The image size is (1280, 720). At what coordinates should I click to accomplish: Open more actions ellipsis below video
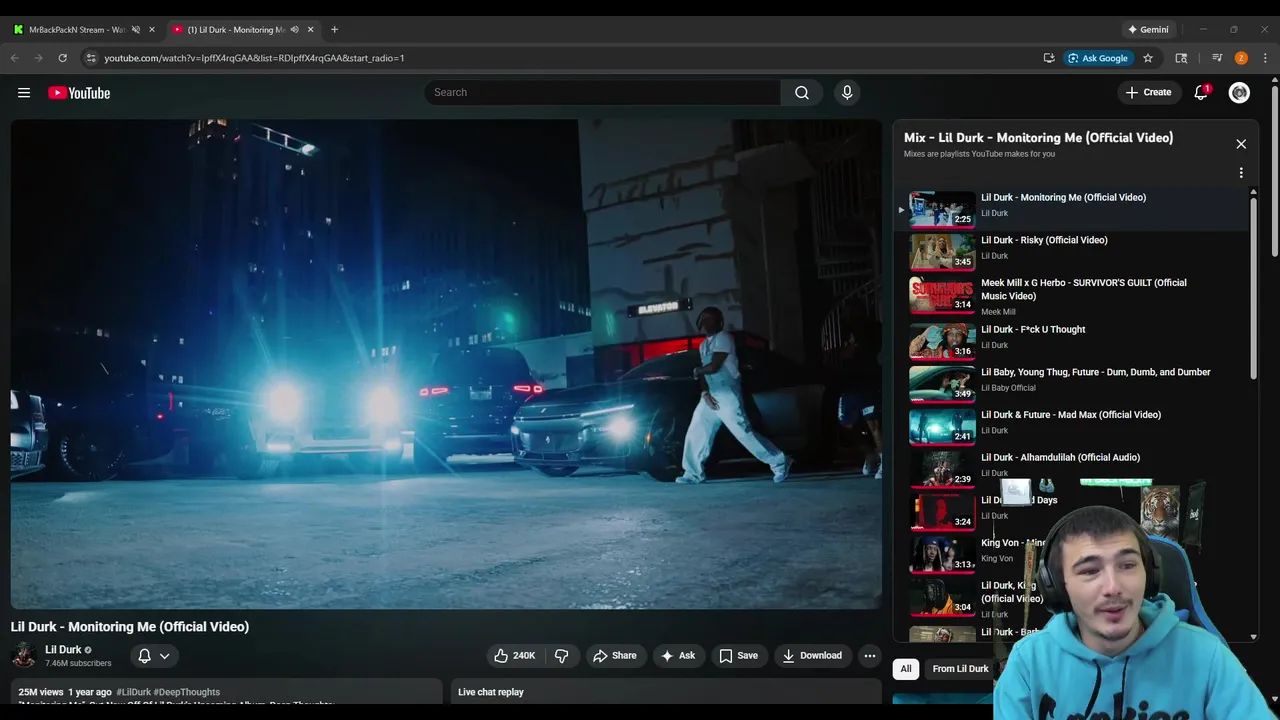pyautogui.click(x=870, y=656)
